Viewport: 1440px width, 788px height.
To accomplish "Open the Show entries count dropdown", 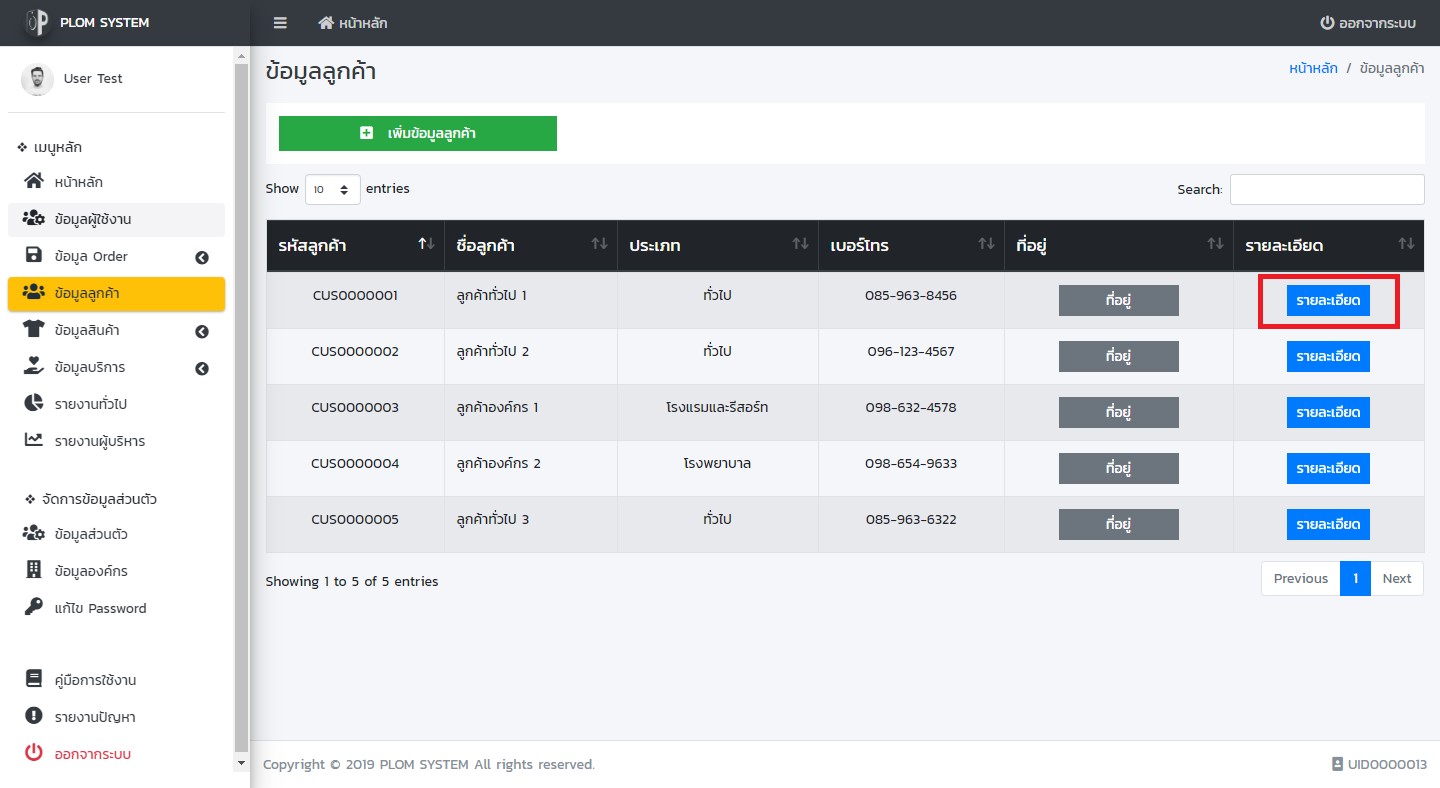I will [332, 189].
